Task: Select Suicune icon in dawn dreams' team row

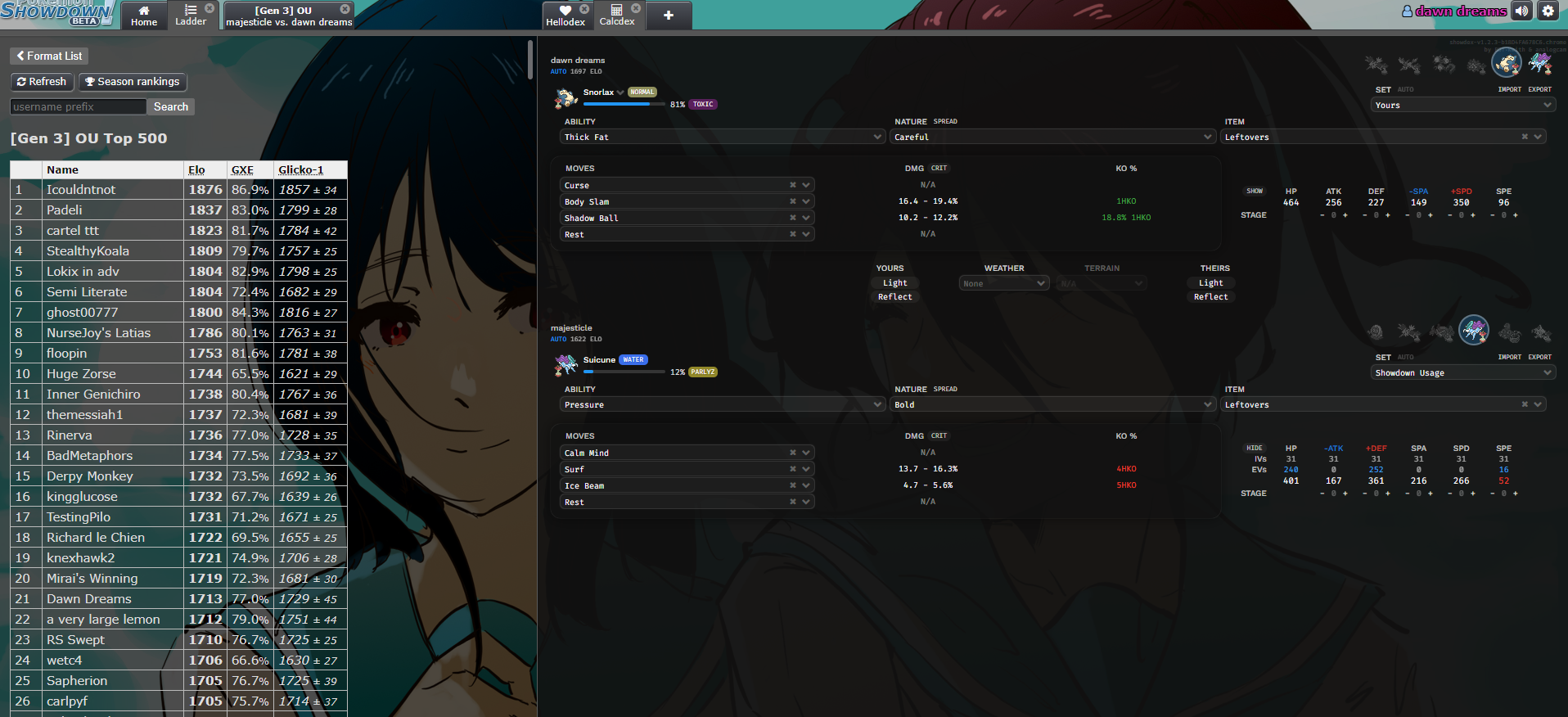Action: [x=1539, y=63]
